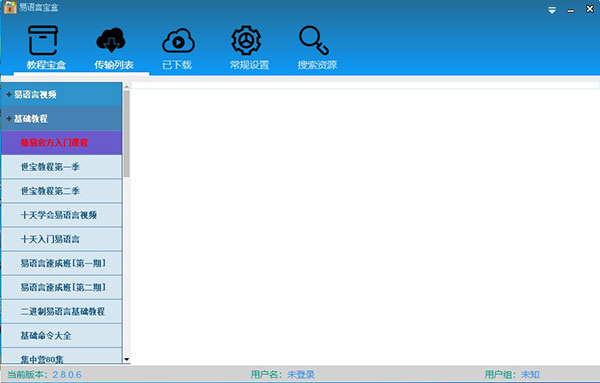The width and height of the screenshot is (600, 383).
Task: Click the 易语言宝盒 app logo icon
Action: click(10, 7)
